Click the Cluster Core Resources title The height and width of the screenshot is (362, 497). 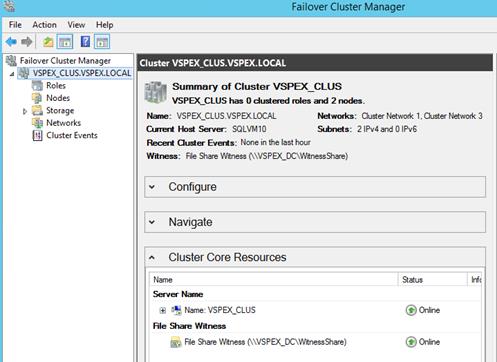point(227,257)
